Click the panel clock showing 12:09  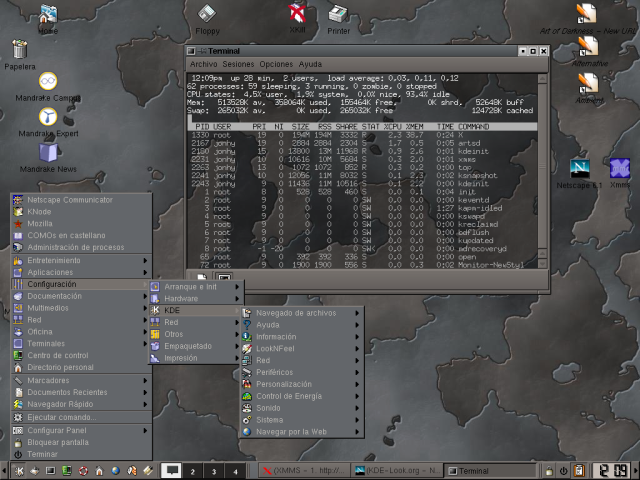[x=611, y=471]
